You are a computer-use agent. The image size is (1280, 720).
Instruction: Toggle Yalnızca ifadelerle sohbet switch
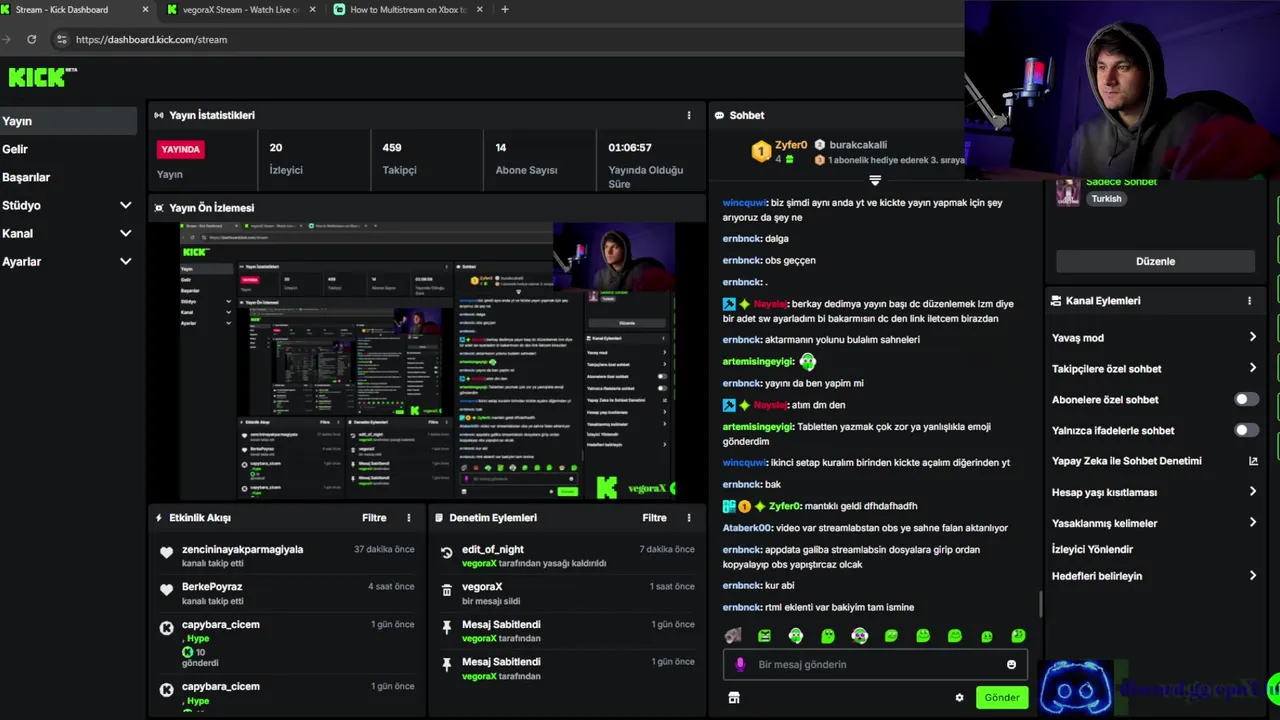[1246, 430]
